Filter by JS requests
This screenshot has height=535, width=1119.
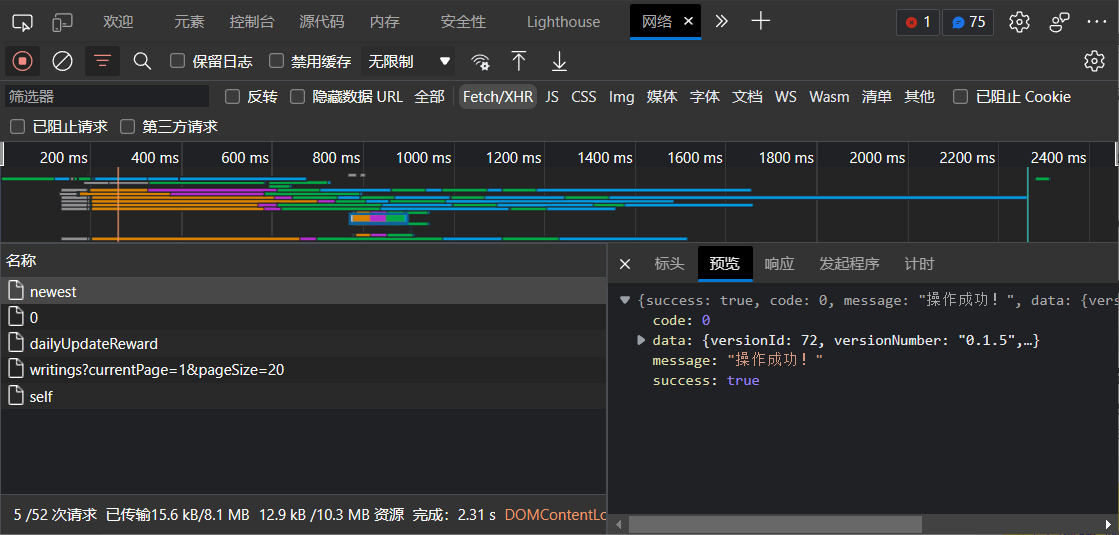(552, 96)
